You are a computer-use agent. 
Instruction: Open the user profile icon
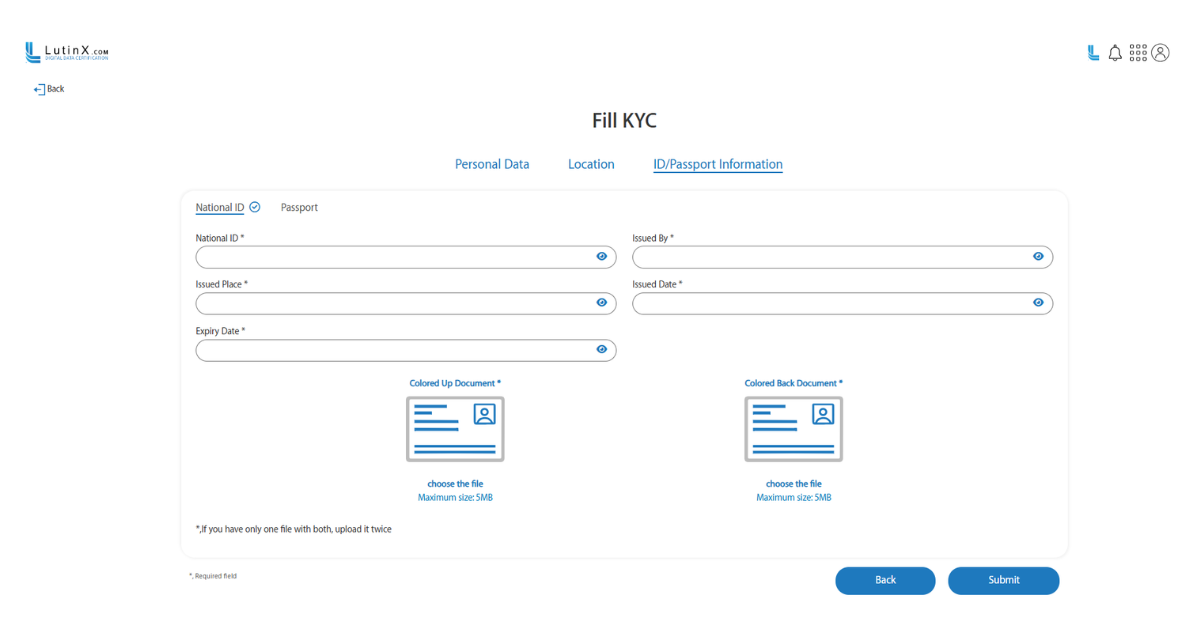[x=1160, y=53]
